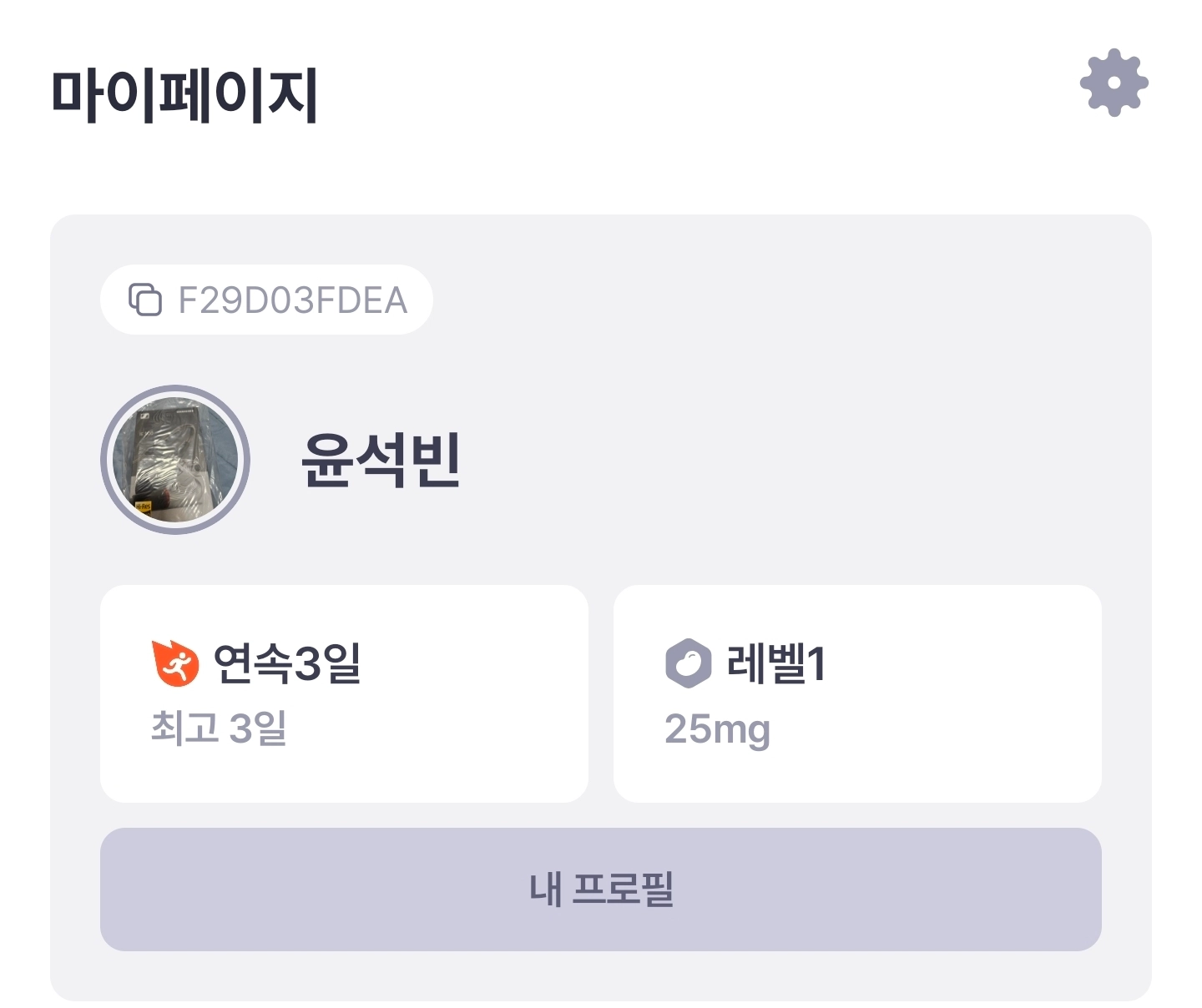
Task: Click the copy icon beside the user code
Action: 145,300
